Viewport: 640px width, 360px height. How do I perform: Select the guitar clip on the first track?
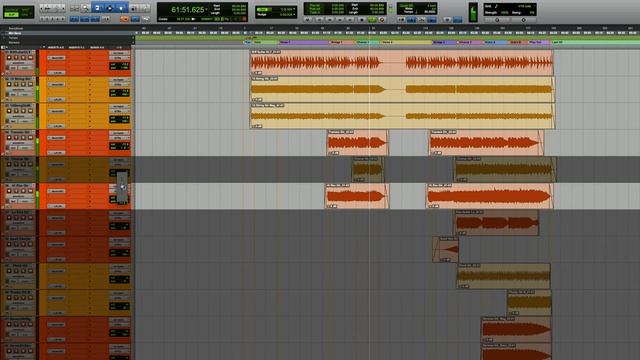tap(402, 62)
